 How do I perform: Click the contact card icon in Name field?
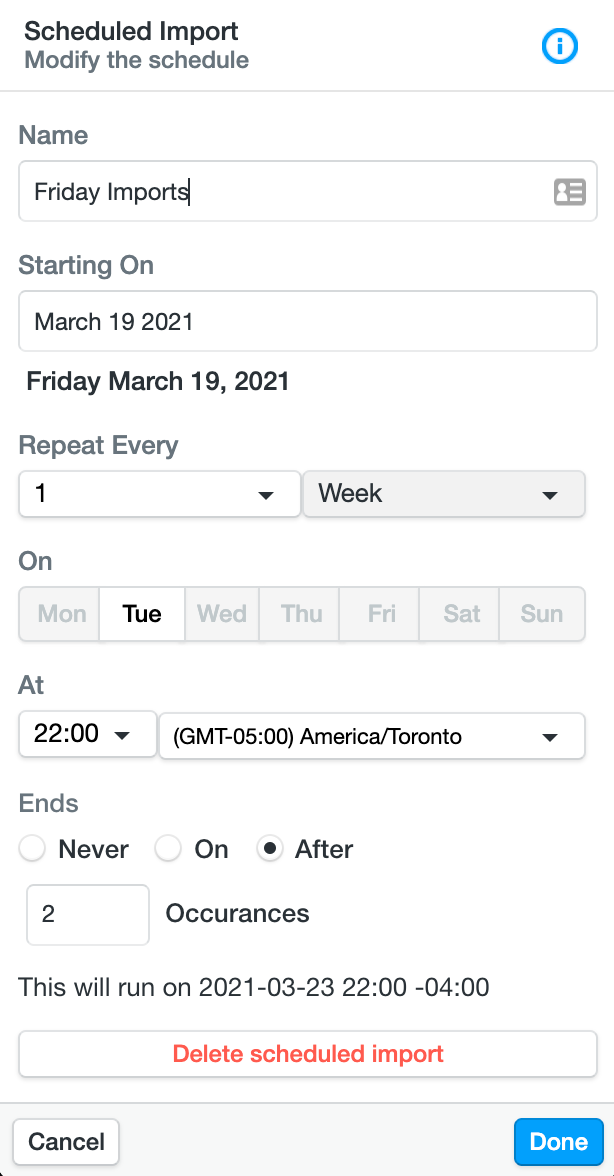[x=569, y=192]
